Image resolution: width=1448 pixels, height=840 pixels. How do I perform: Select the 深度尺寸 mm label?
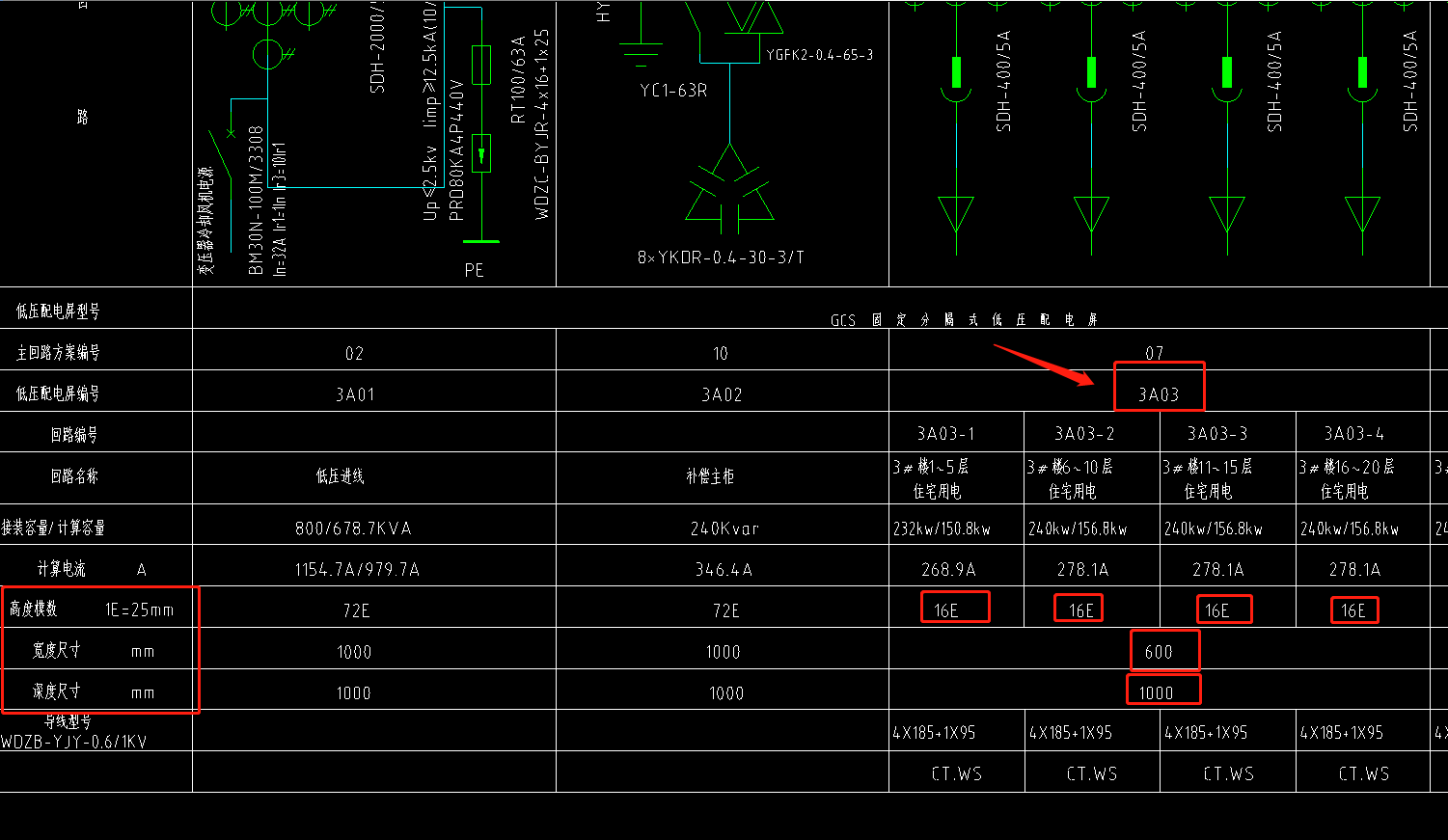[93, 691]
